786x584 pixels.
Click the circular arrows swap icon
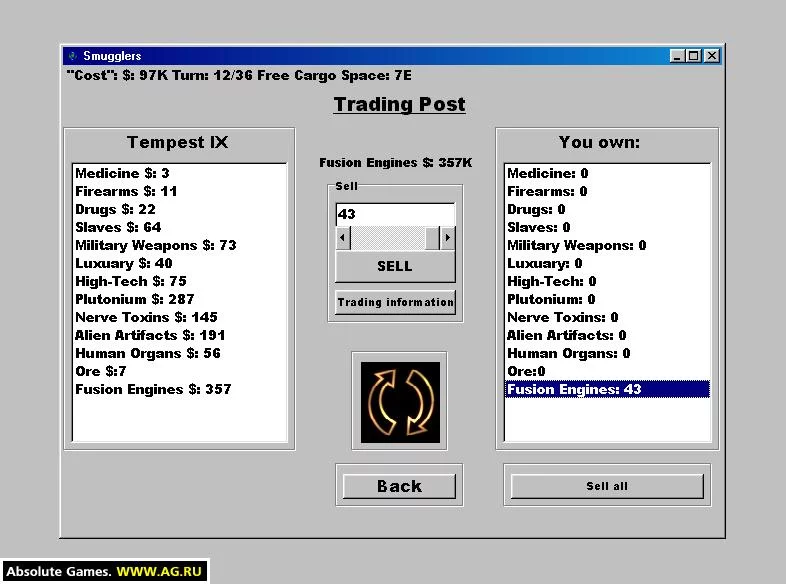coord(399,400)
